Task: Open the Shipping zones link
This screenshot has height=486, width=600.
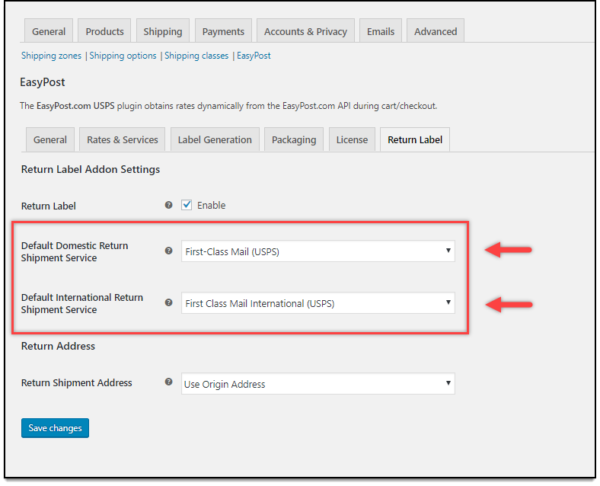Action: (52, 56)
